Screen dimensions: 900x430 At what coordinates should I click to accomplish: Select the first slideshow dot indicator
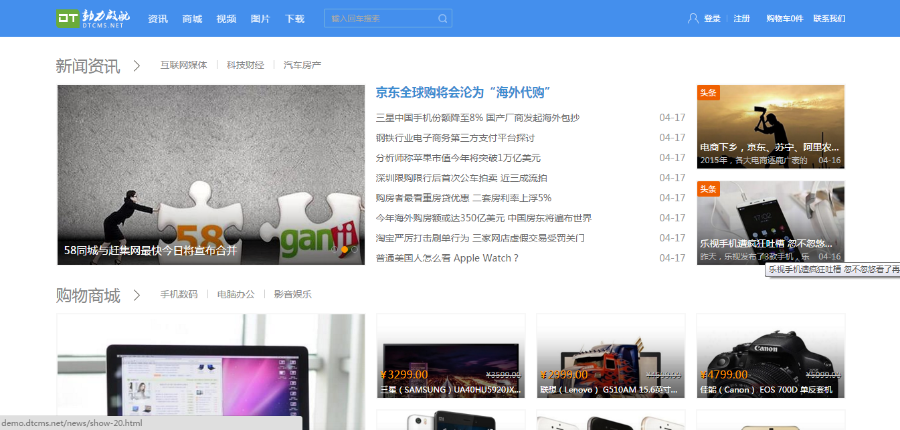334,250
